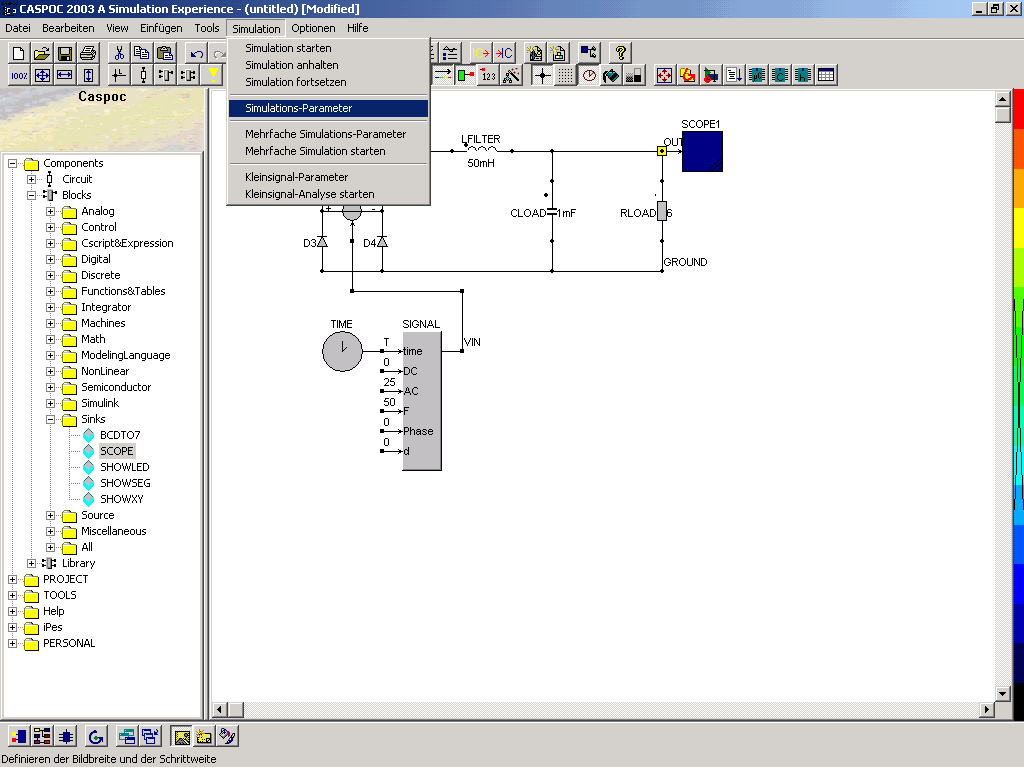The height and width of the screenshot is (768, 1024).
Task: Select the SHOWXY sink block
Action: pyautogui.click(x=121, y=499)
